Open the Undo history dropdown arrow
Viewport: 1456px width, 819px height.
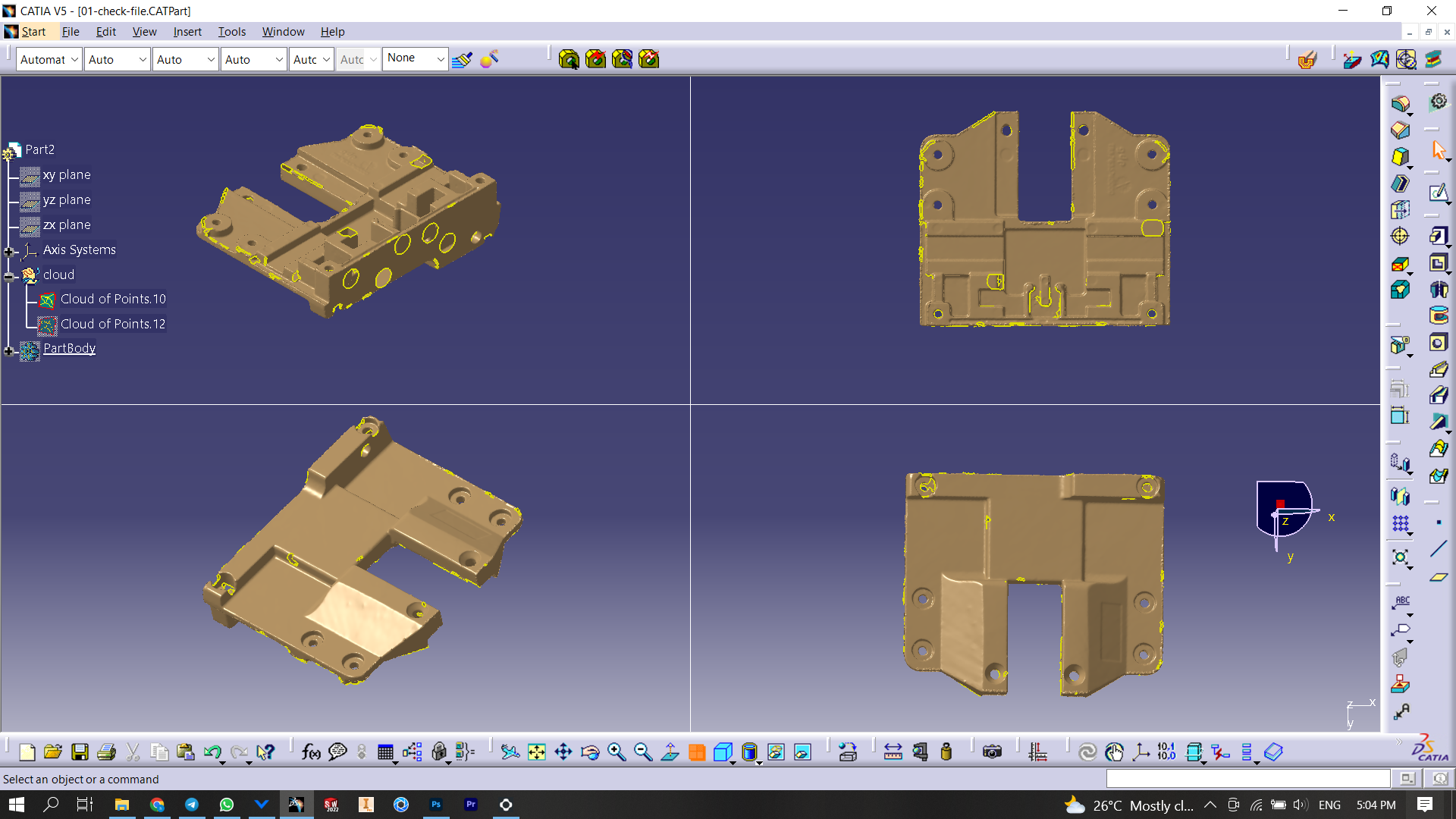[x=222, y=761]
